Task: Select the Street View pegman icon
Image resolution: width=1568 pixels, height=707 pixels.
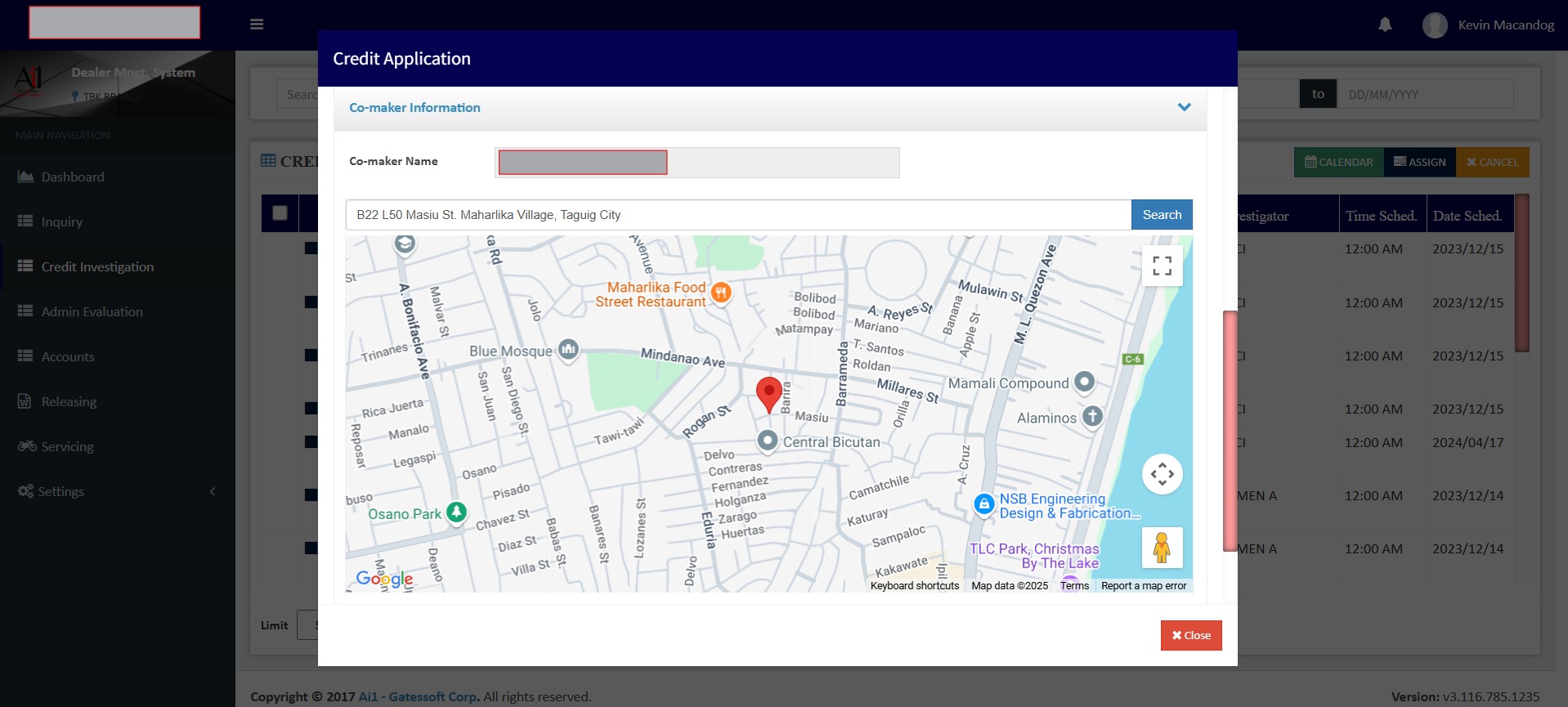Action: click(1162, 548)
